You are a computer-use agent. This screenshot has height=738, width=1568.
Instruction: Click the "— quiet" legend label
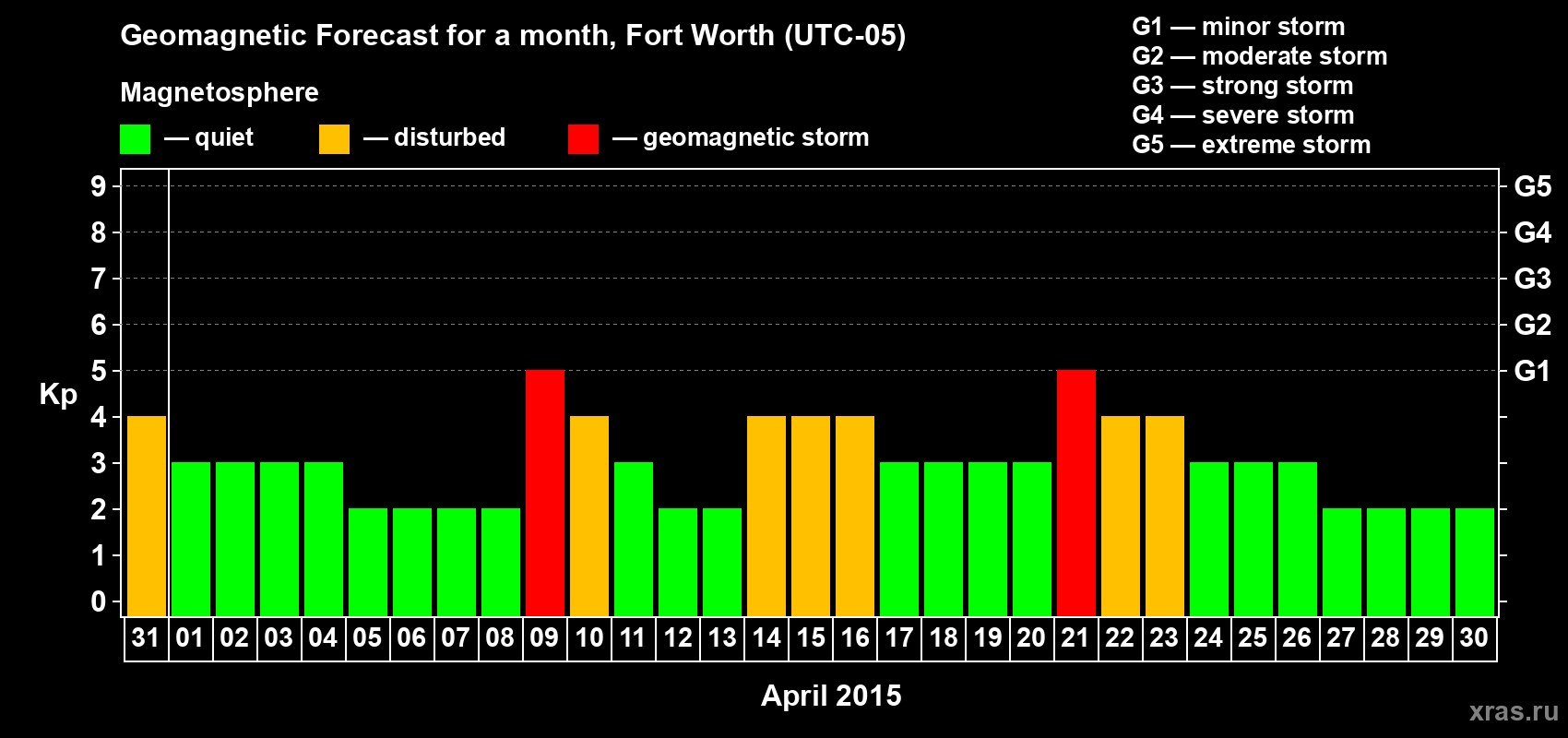[208, 137]
